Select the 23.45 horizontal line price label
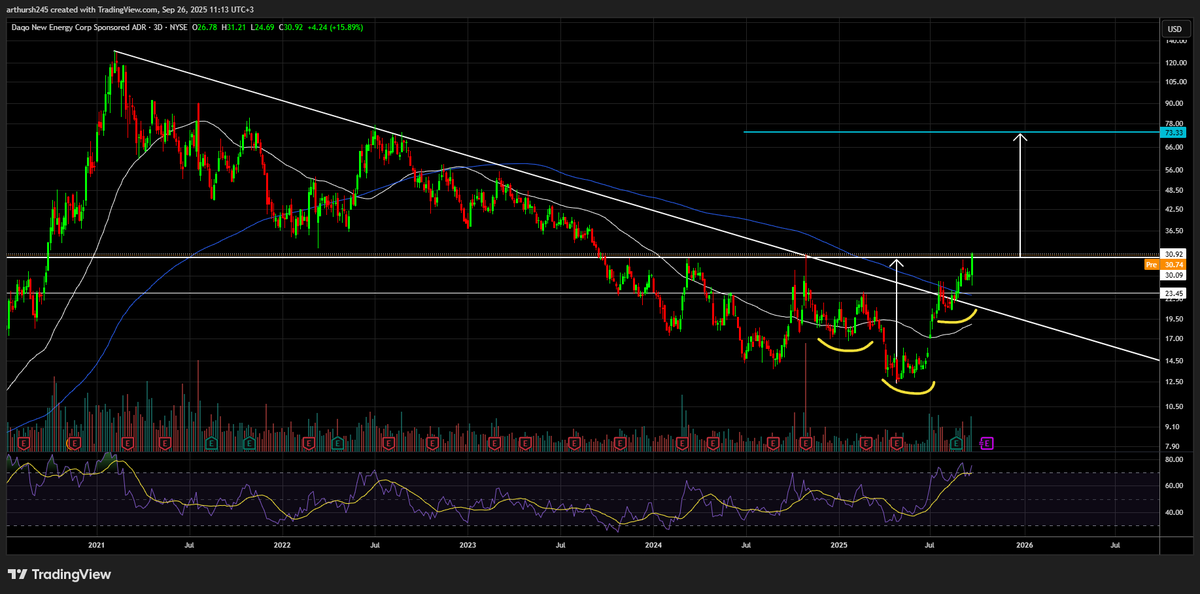The height and width of the screenshot is (594, 1200). [x=1173, y=294]
